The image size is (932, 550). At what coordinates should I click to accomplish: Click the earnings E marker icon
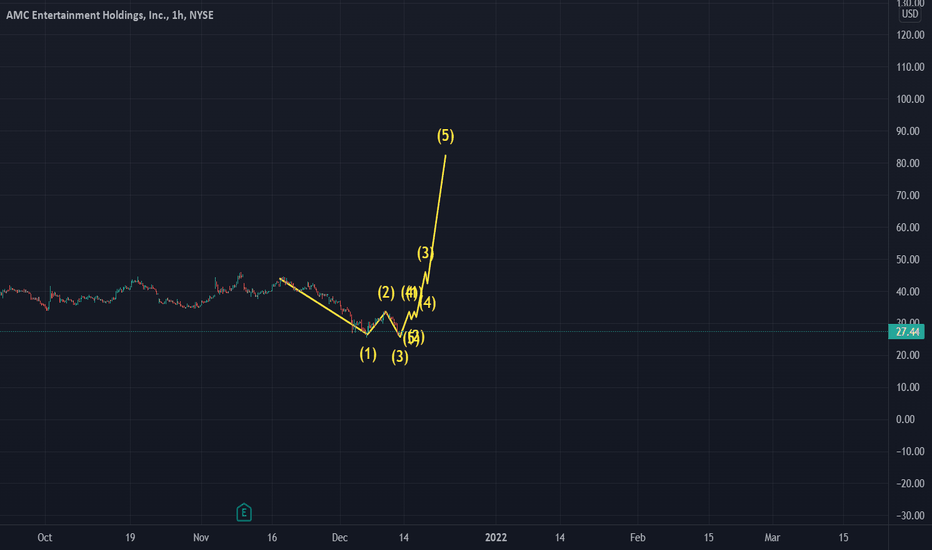pyautogui.click(x=244, y=512)
